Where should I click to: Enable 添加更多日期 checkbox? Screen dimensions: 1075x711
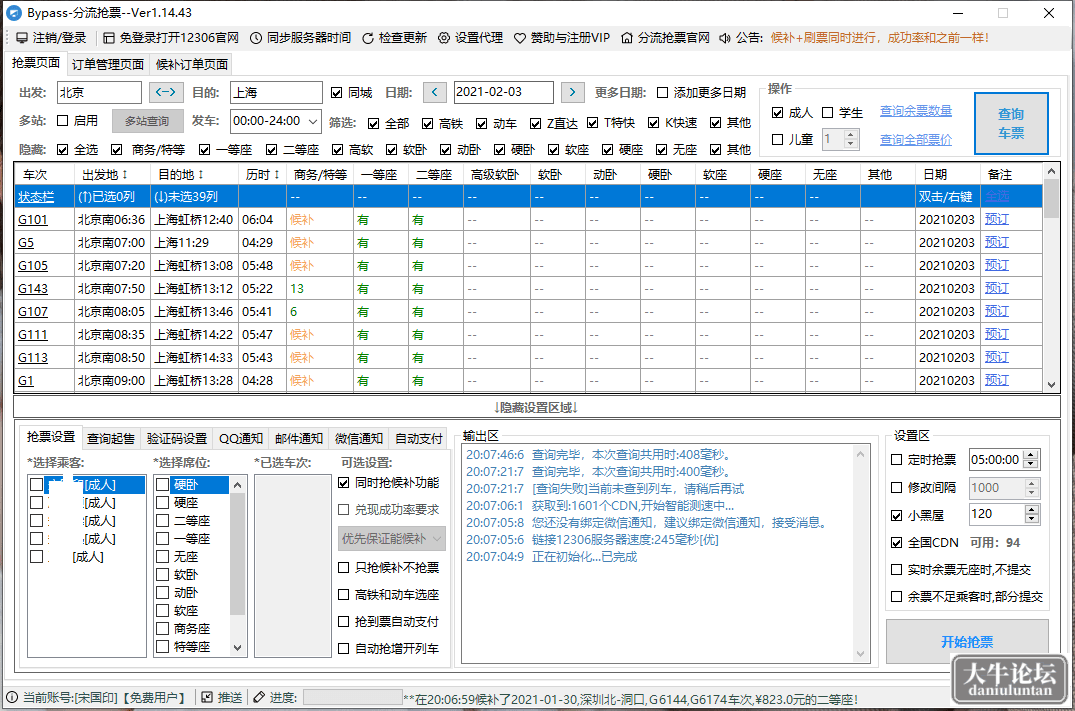(662, 93)
